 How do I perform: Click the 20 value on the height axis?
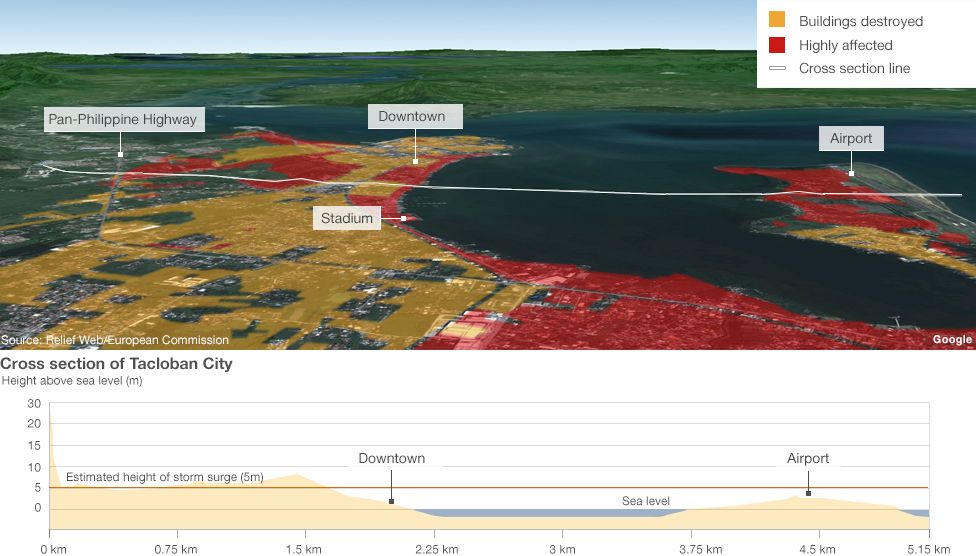click(x=34, y=423)
